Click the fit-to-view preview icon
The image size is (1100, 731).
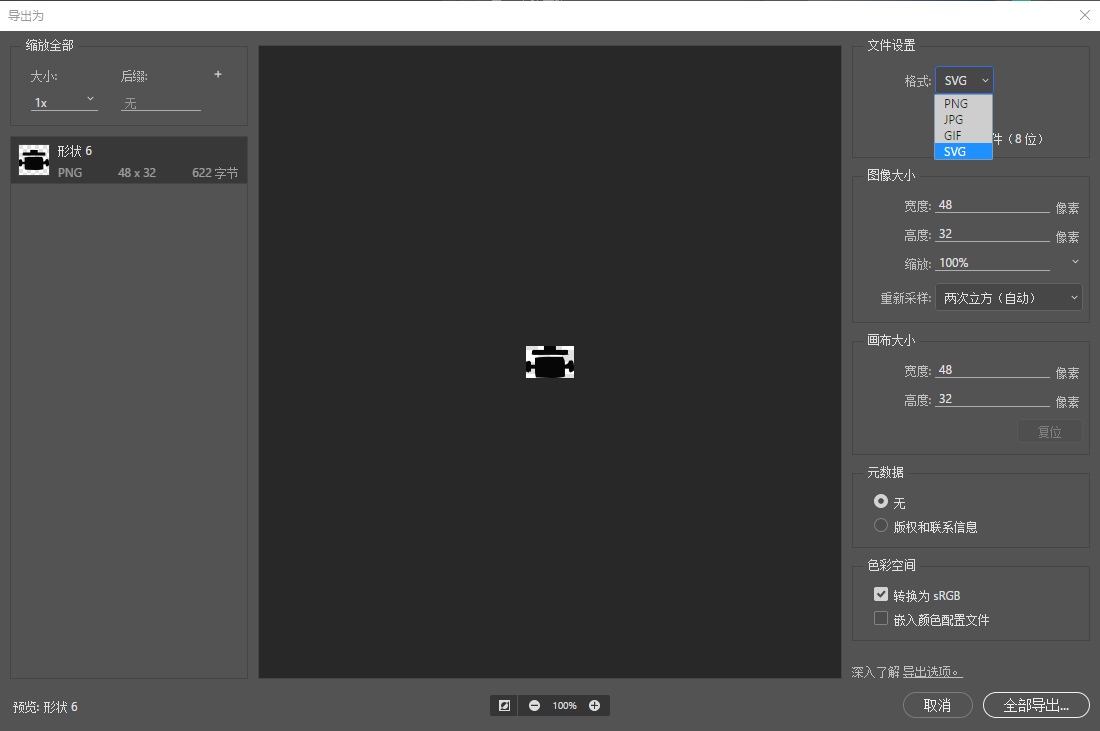(x=504, y=706)
